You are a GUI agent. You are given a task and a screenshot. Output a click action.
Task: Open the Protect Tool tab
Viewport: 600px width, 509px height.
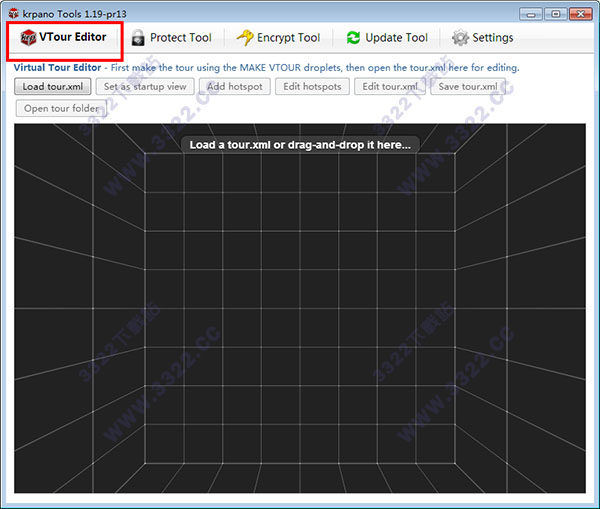coord(171,38)
